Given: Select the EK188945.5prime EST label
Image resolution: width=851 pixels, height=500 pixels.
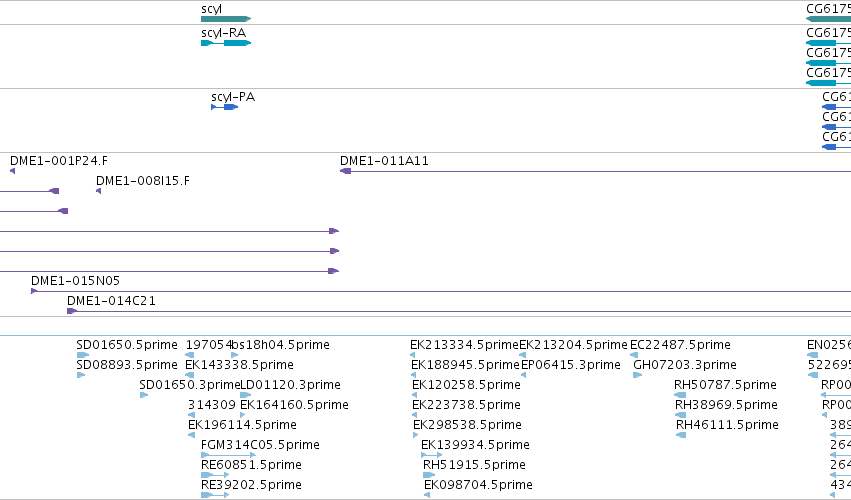Looking at the screenshot, I should [x=465, y=365].
